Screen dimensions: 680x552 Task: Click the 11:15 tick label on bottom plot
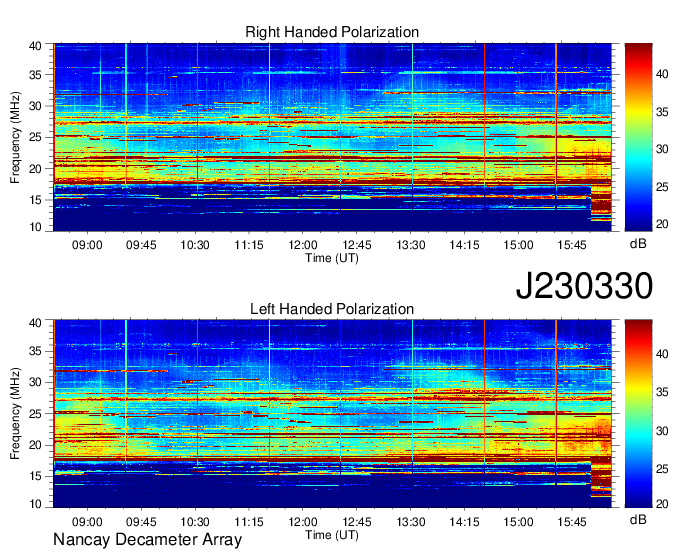[x=249, y=522]
